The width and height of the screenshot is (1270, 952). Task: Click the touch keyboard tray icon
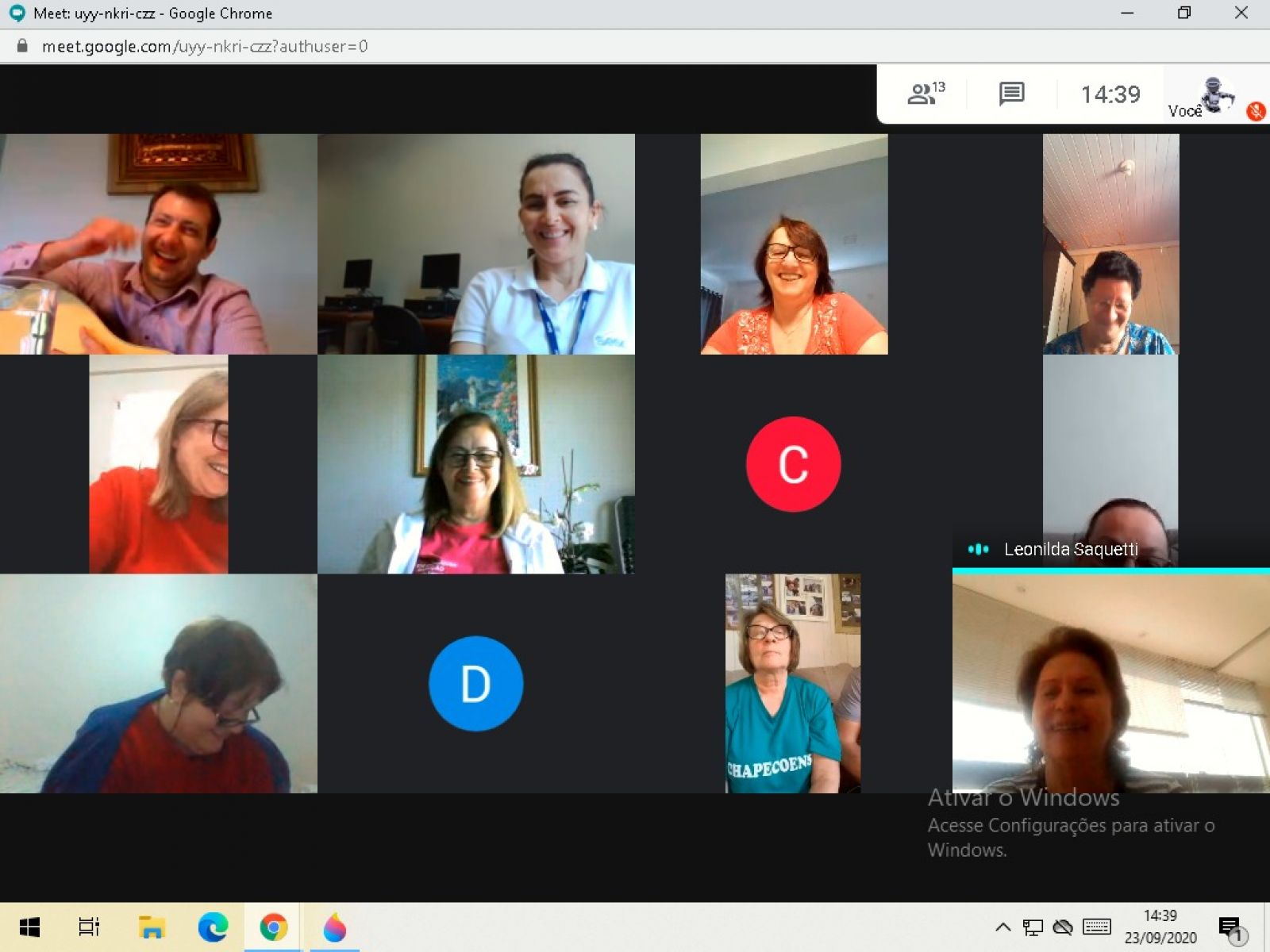pyautogui.click(x=1096, y=927)
